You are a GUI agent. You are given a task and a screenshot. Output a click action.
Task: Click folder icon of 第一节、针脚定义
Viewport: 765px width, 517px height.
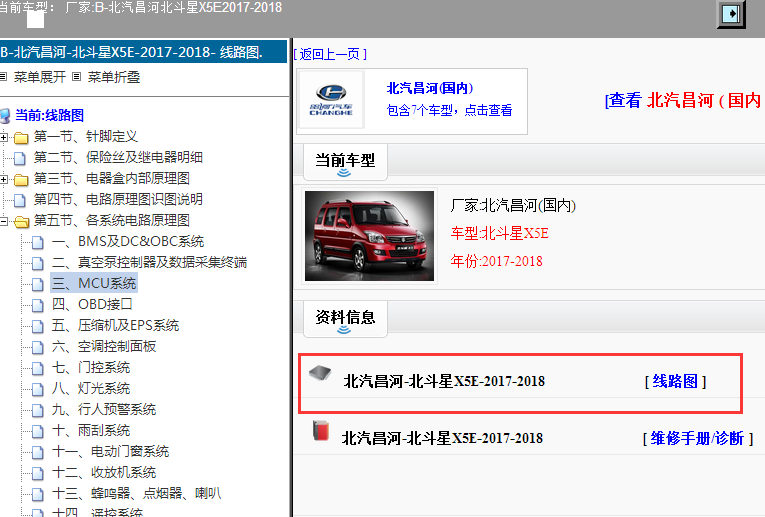(21, 138)
